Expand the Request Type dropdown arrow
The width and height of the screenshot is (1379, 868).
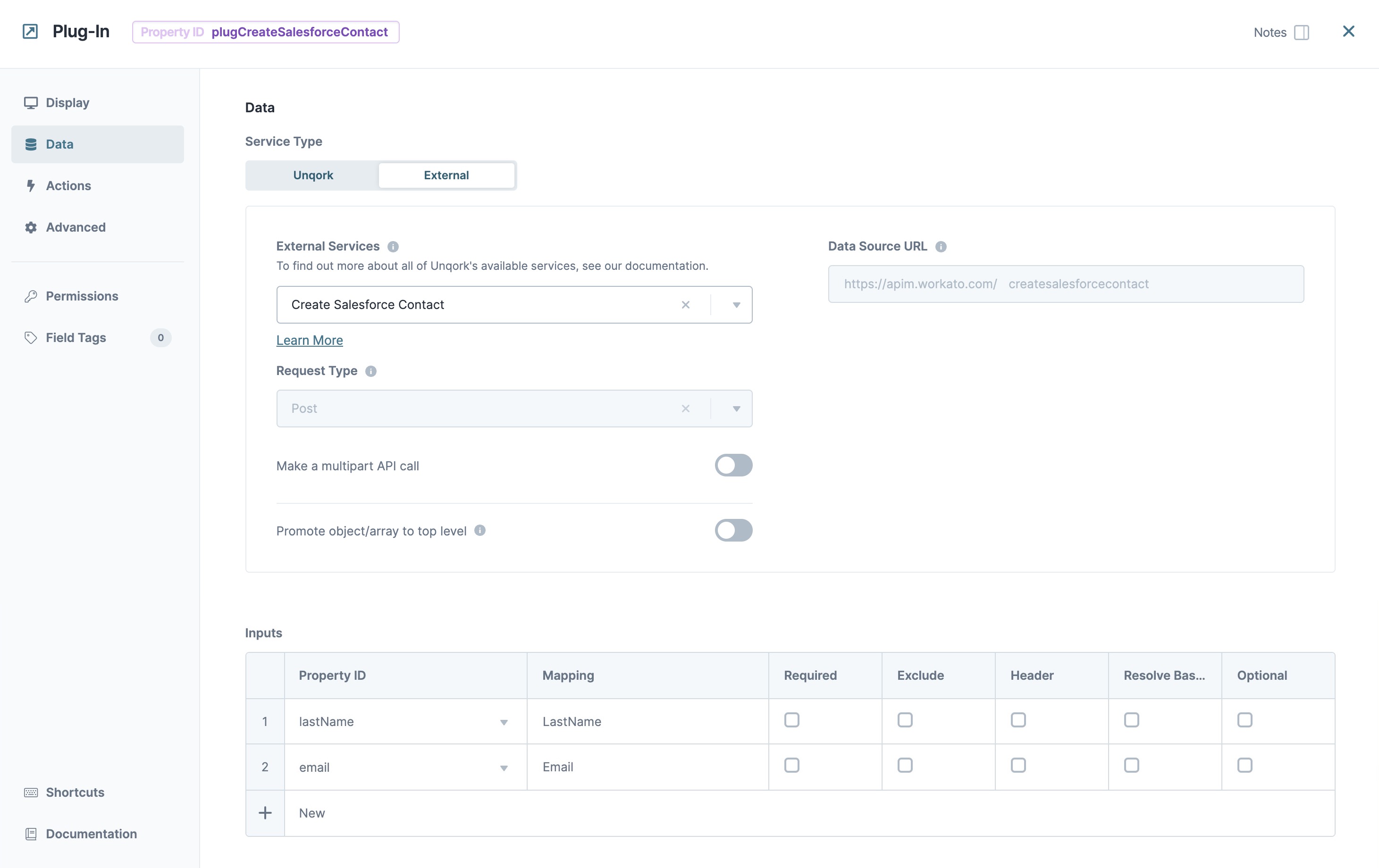point(737,409)
